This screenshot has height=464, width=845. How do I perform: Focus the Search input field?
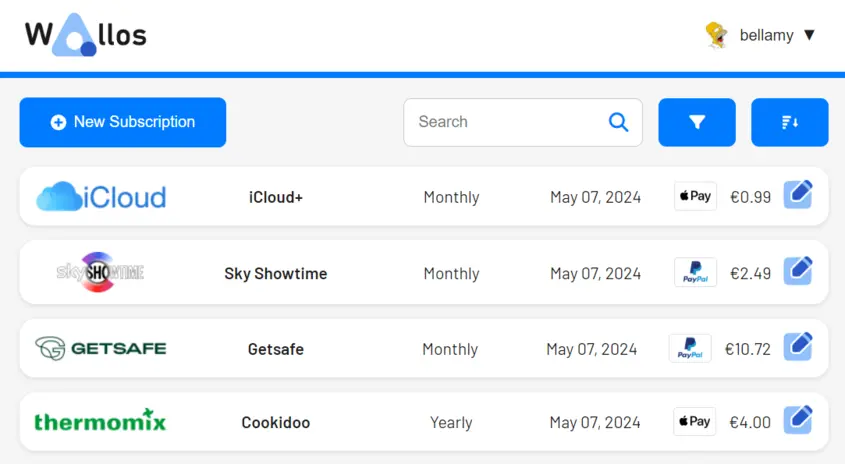coord(505,122)
